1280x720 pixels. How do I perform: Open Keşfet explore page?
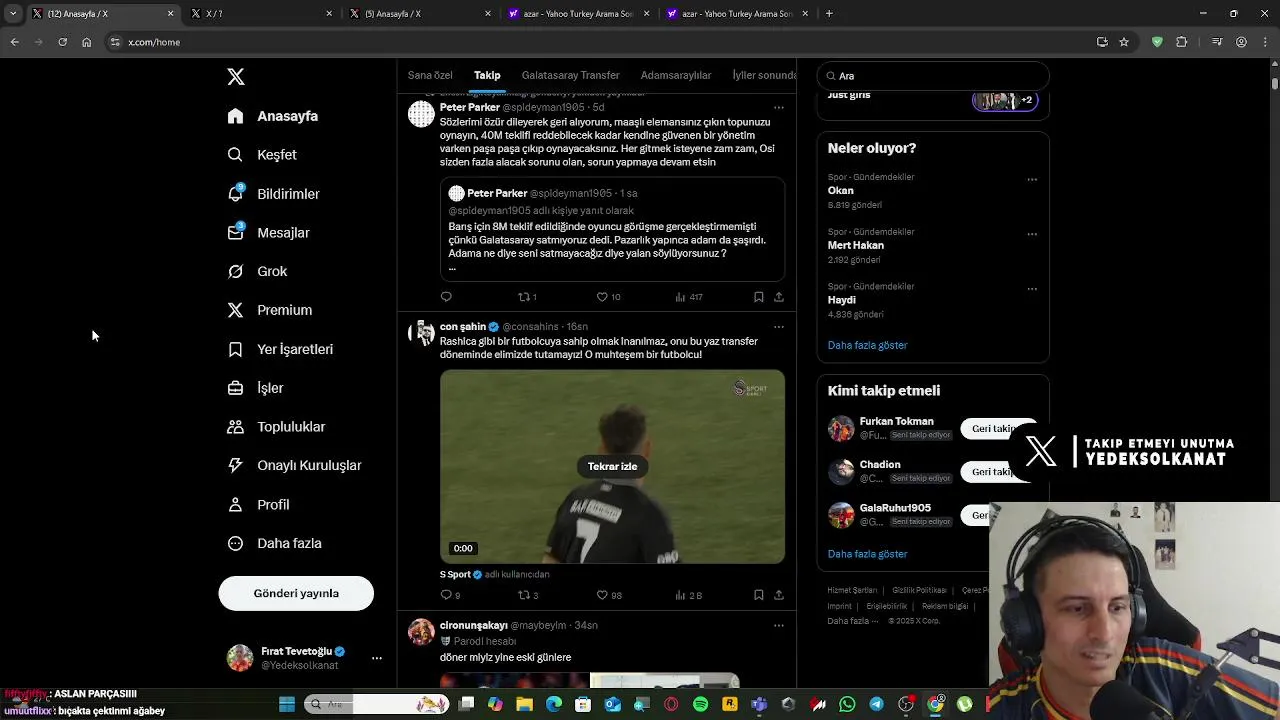coord(262,155)
